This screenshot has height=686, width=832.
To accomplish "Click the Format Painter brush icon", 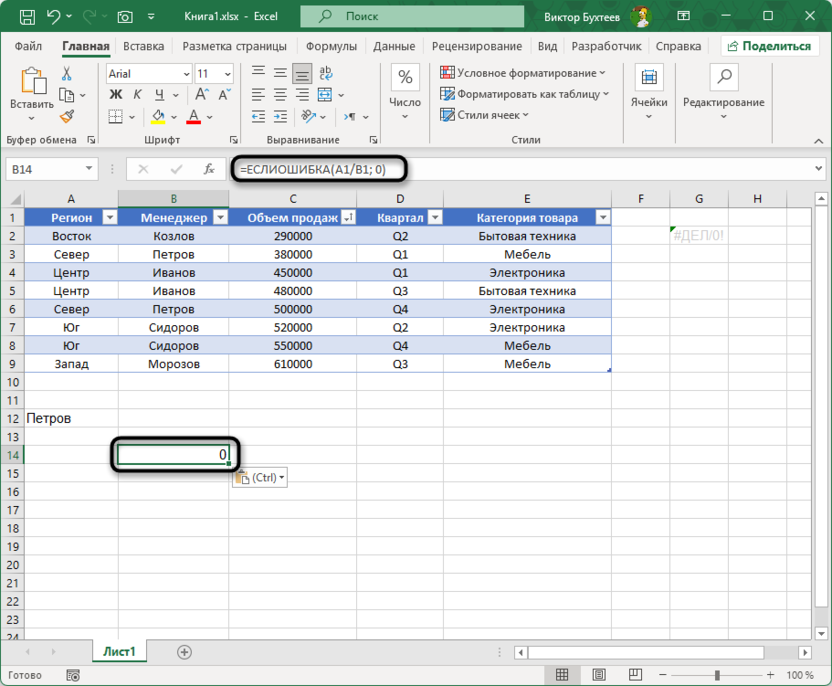I will [x=66, y=117].
